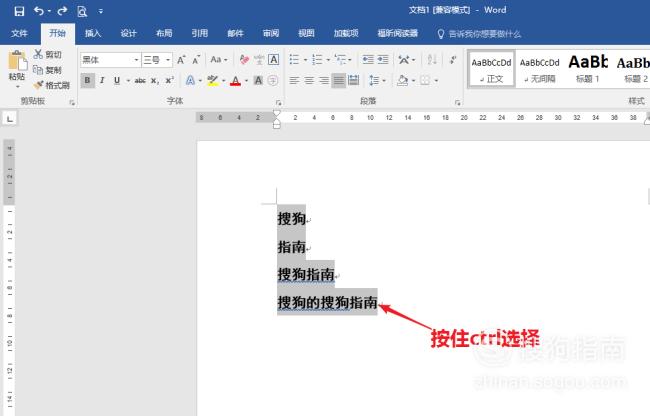Screen dimensions: 650x416
Task: Apply multilevel list
Action: [x=340, y=60]
